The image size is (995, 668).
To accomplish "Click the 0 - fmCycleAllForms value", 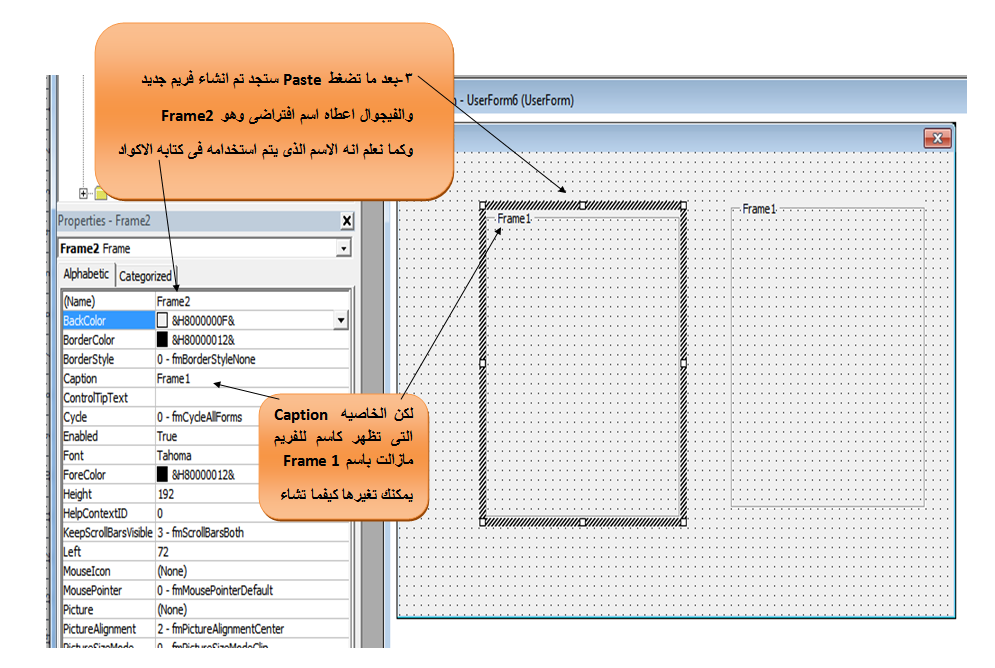I will (x=200, y=417).
